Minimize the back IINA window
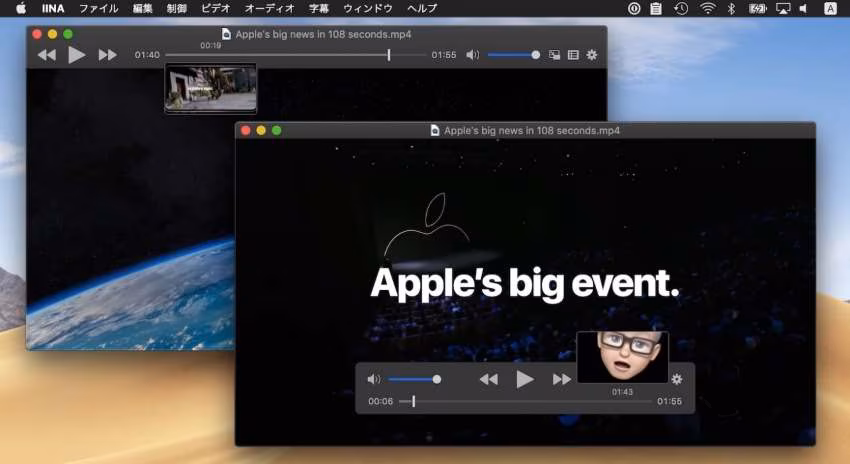This screenshot has height=464, width=850. pos(53,34)
